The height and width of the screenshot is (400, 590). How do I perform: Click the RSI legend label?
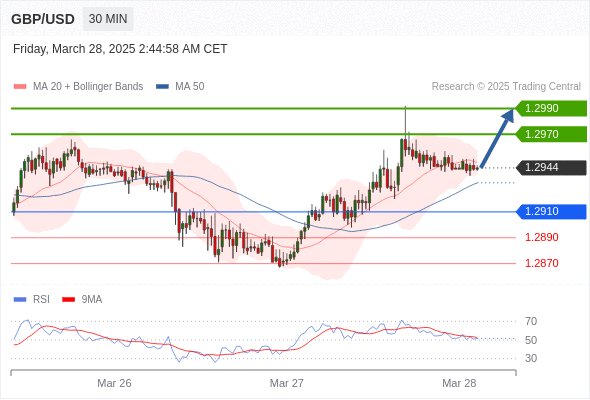click(x=41, y=300)
